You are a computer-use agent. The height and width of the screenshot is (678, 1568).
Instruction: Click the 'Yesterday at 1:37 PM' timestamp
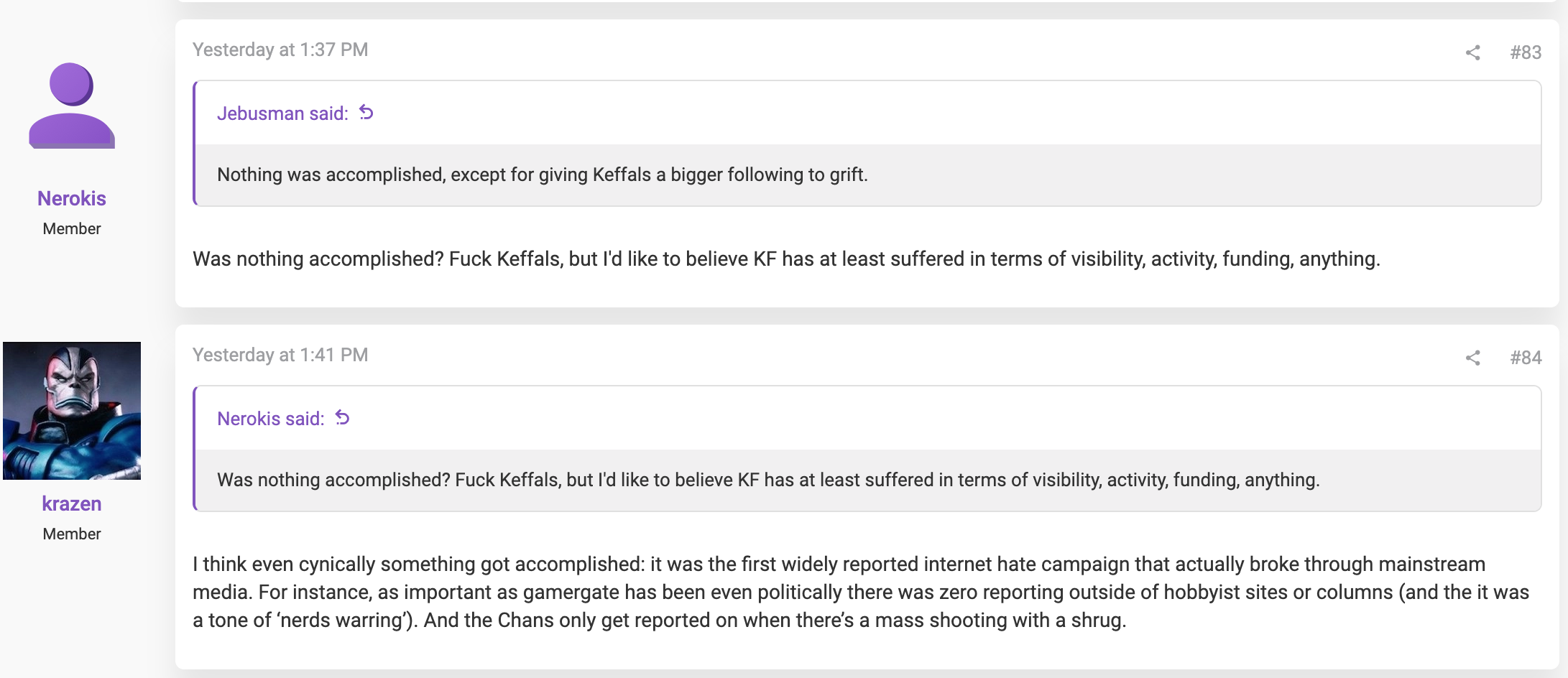click(x=280, y=50)
